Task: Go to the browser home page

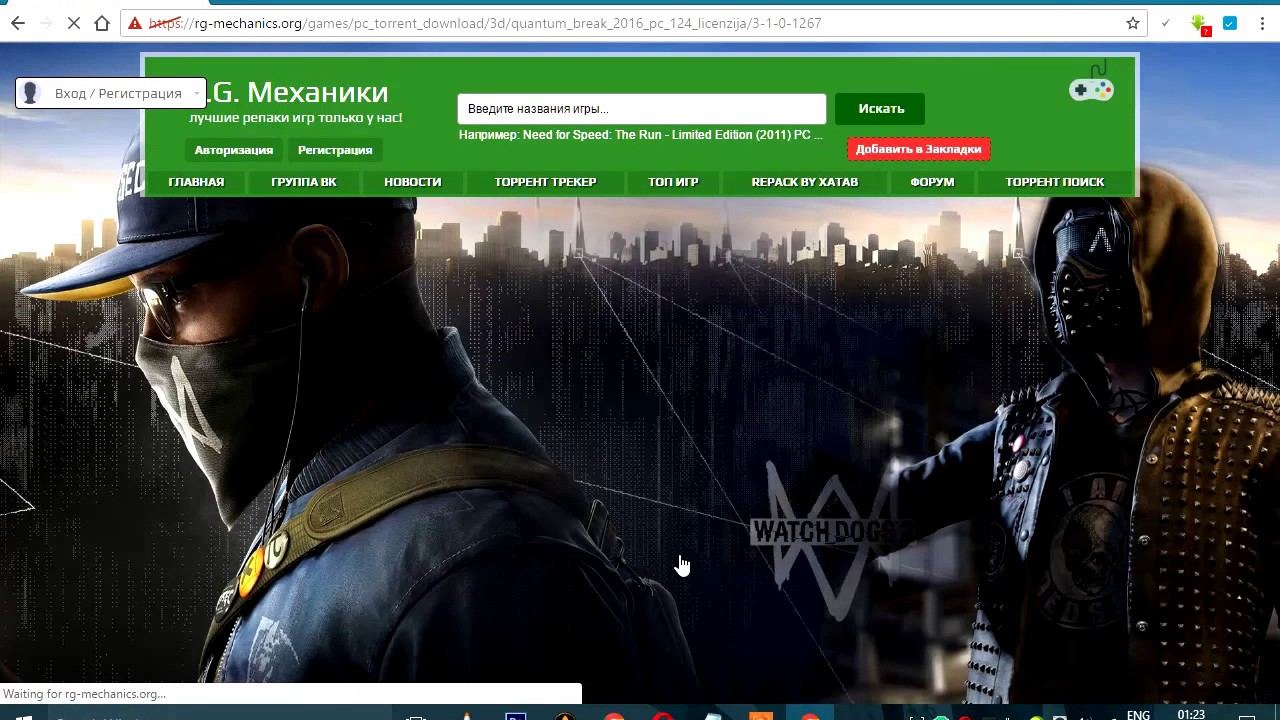Action: coord(102,23)
